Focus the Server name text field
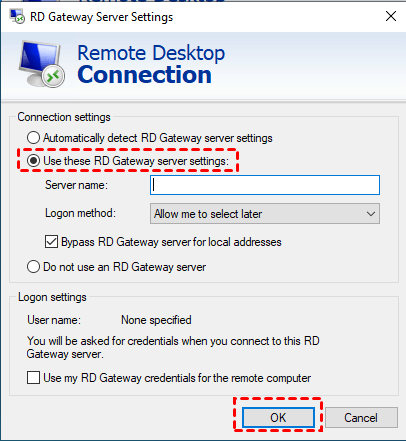Viewport: 406px width, 441px height. tap(265, 185)
